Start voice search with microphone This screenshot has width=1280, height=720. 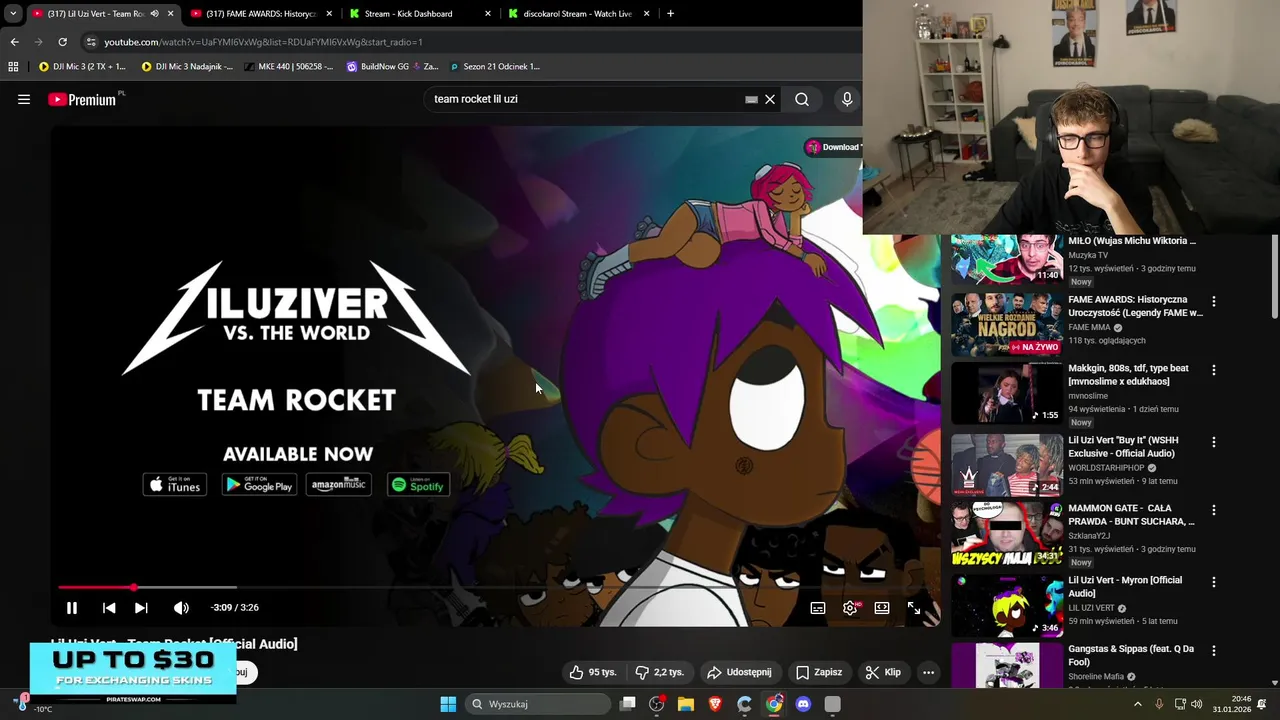click(x=847, y=99)
